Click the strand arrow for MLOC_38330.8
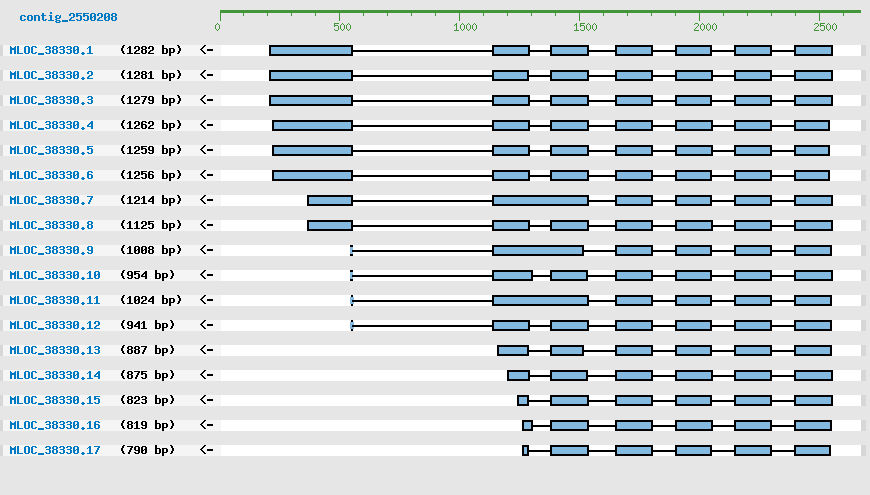The height and width of the screenshot is (495, 870). (x=206, y=225)
